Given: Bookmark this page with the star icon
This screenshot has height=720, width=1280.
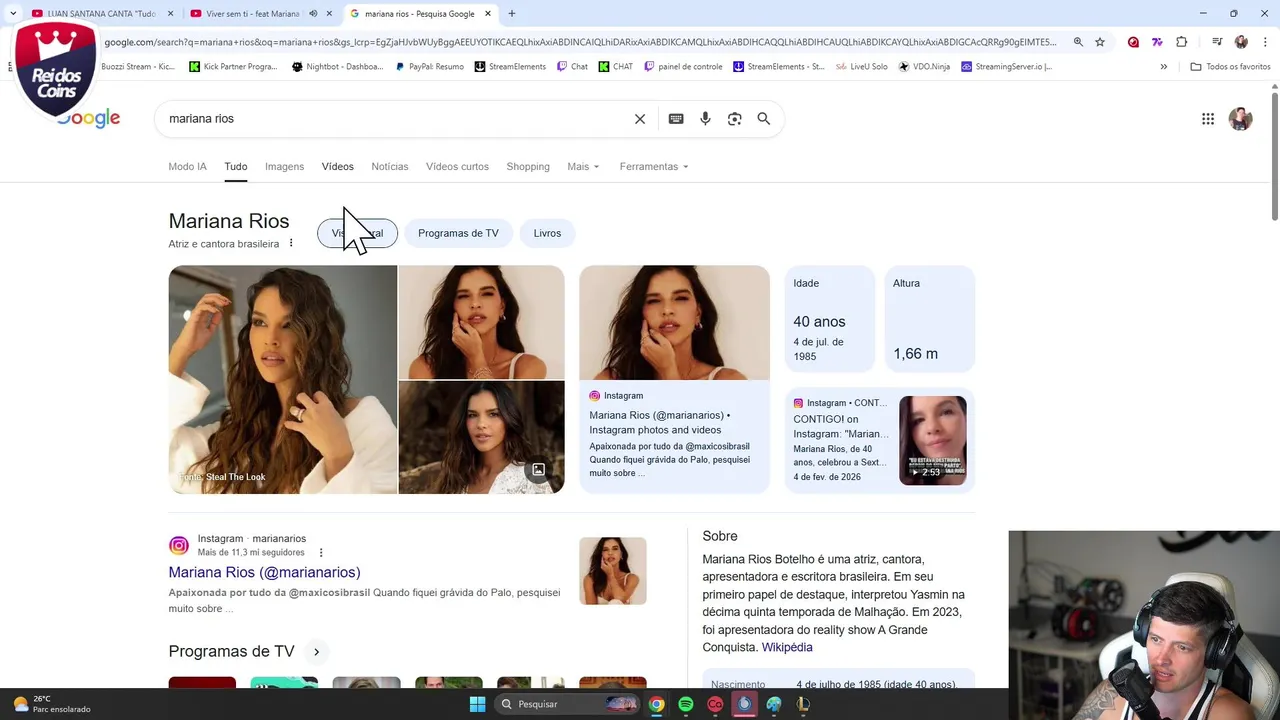Looking at the screenshot, I should [1100, 42].
